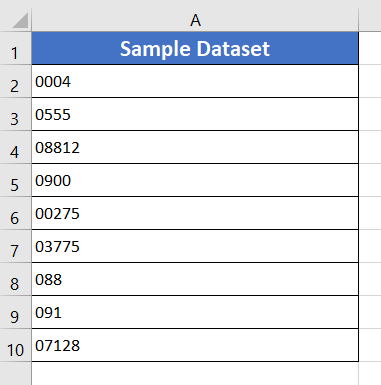Select cell containing 0900
381x385 pixels.
click(195, 180)
